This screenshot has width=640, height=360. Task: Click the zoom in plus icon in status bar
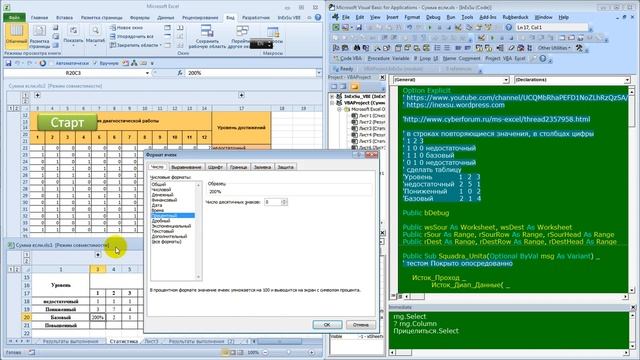tap(311, 352)
